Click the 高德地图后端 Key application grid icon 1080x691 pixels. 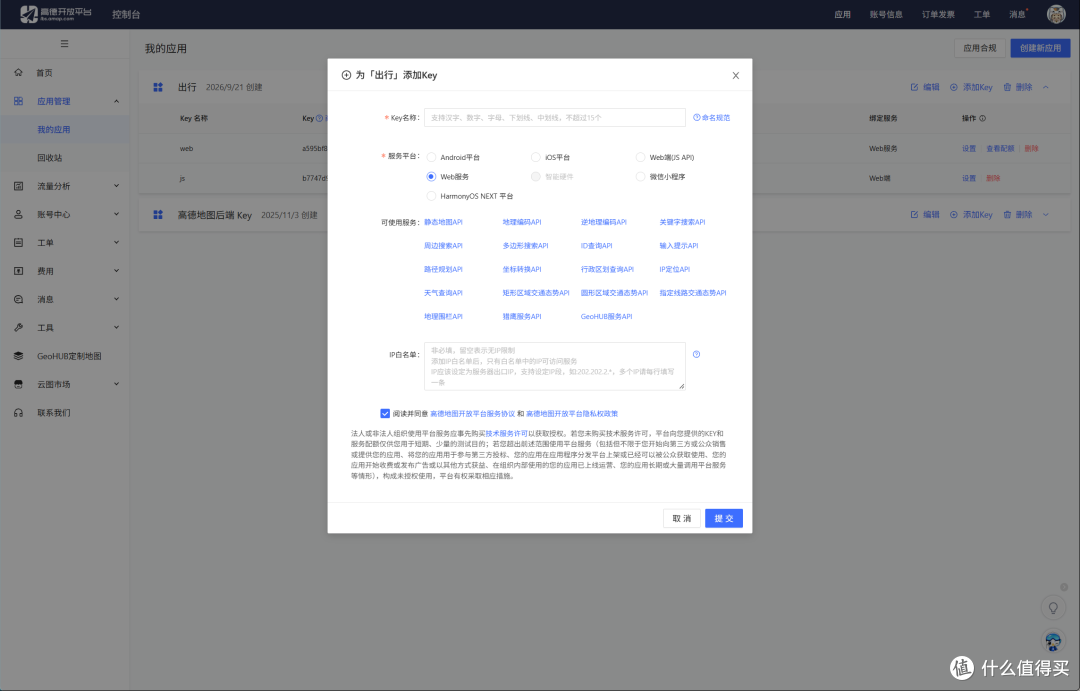pos(158,215)
